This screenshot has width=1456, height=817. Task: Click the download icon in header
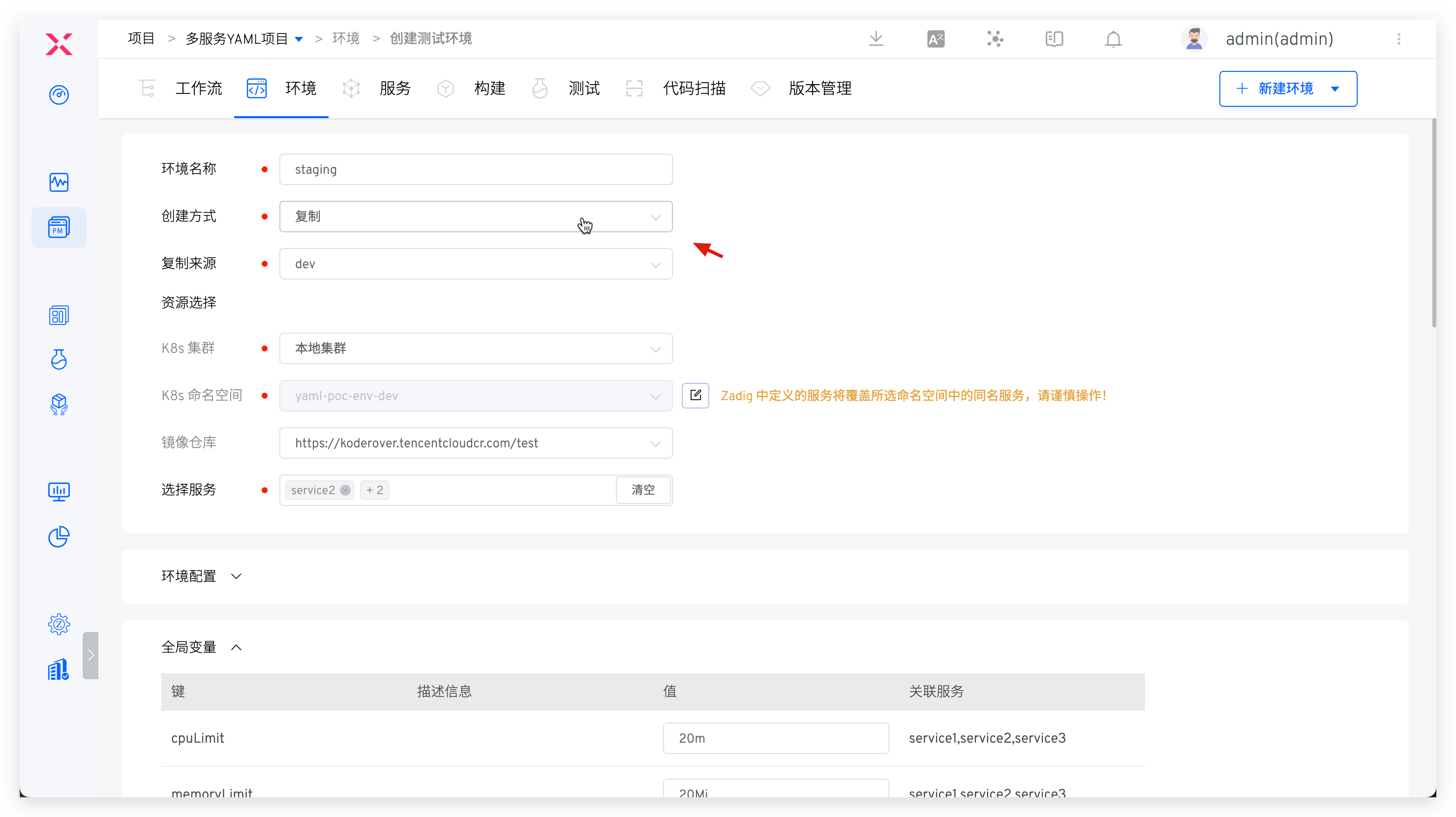pyautogui.click(x=876, y=39)
